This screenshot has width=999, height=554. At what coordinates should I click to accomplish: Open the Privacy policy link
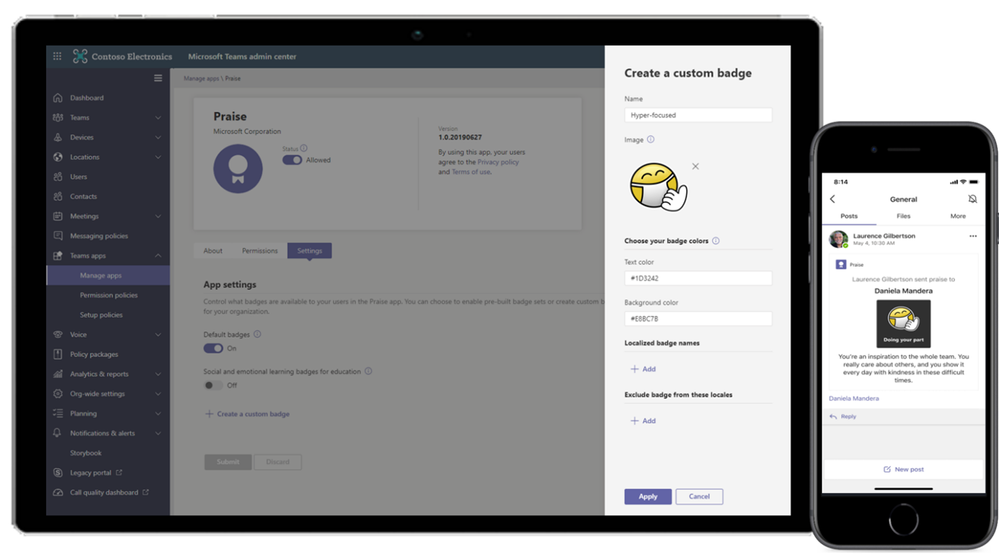(x=498, y=162)
